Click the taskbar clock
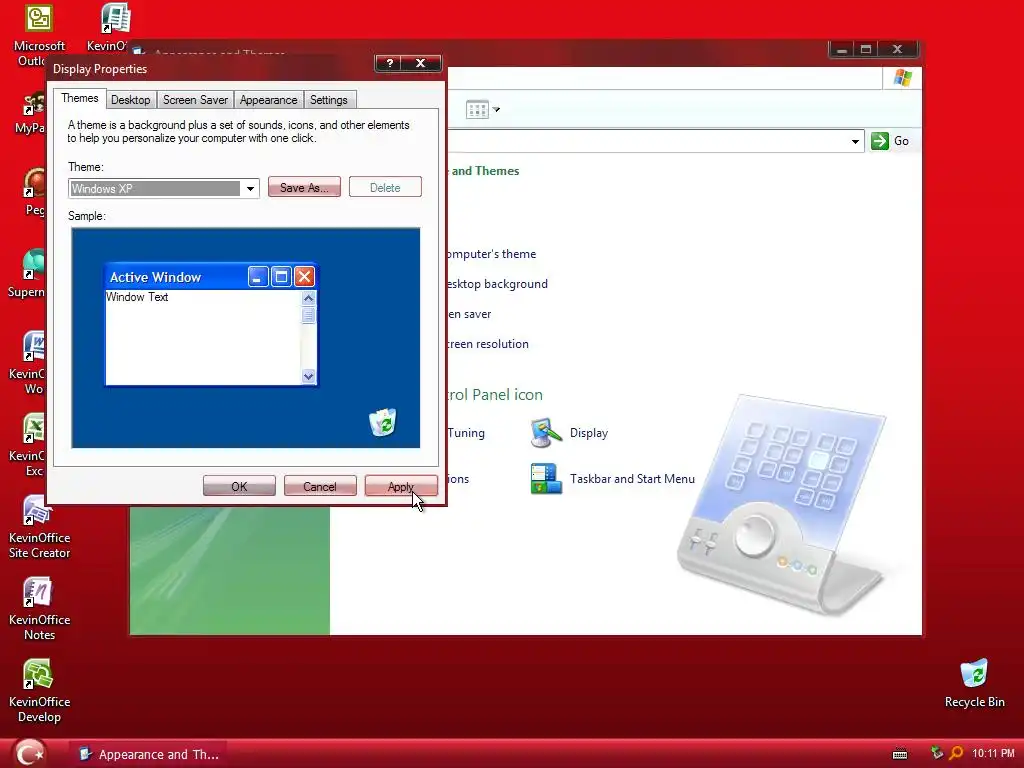The image size is (1024, 768). point(993,754)
